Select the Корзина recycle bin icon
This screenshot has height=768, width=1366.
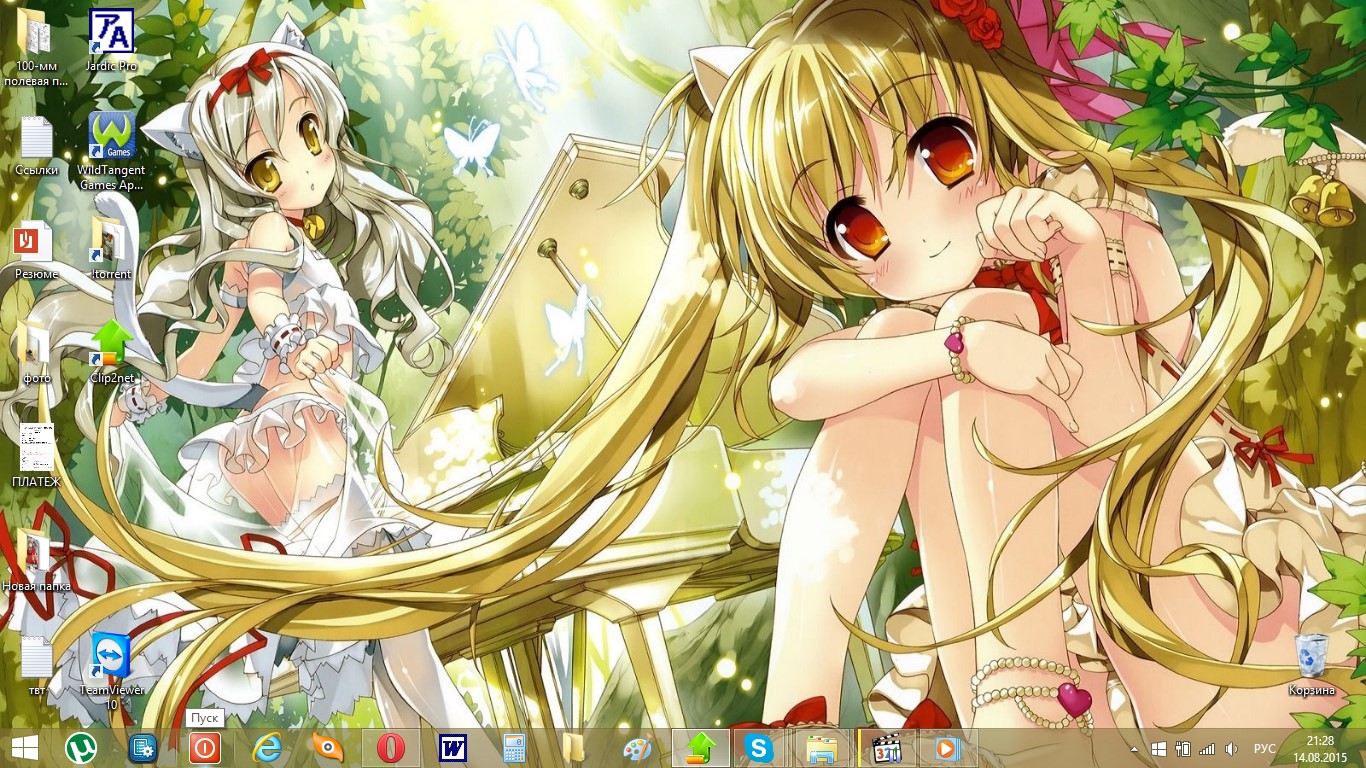1312,664
